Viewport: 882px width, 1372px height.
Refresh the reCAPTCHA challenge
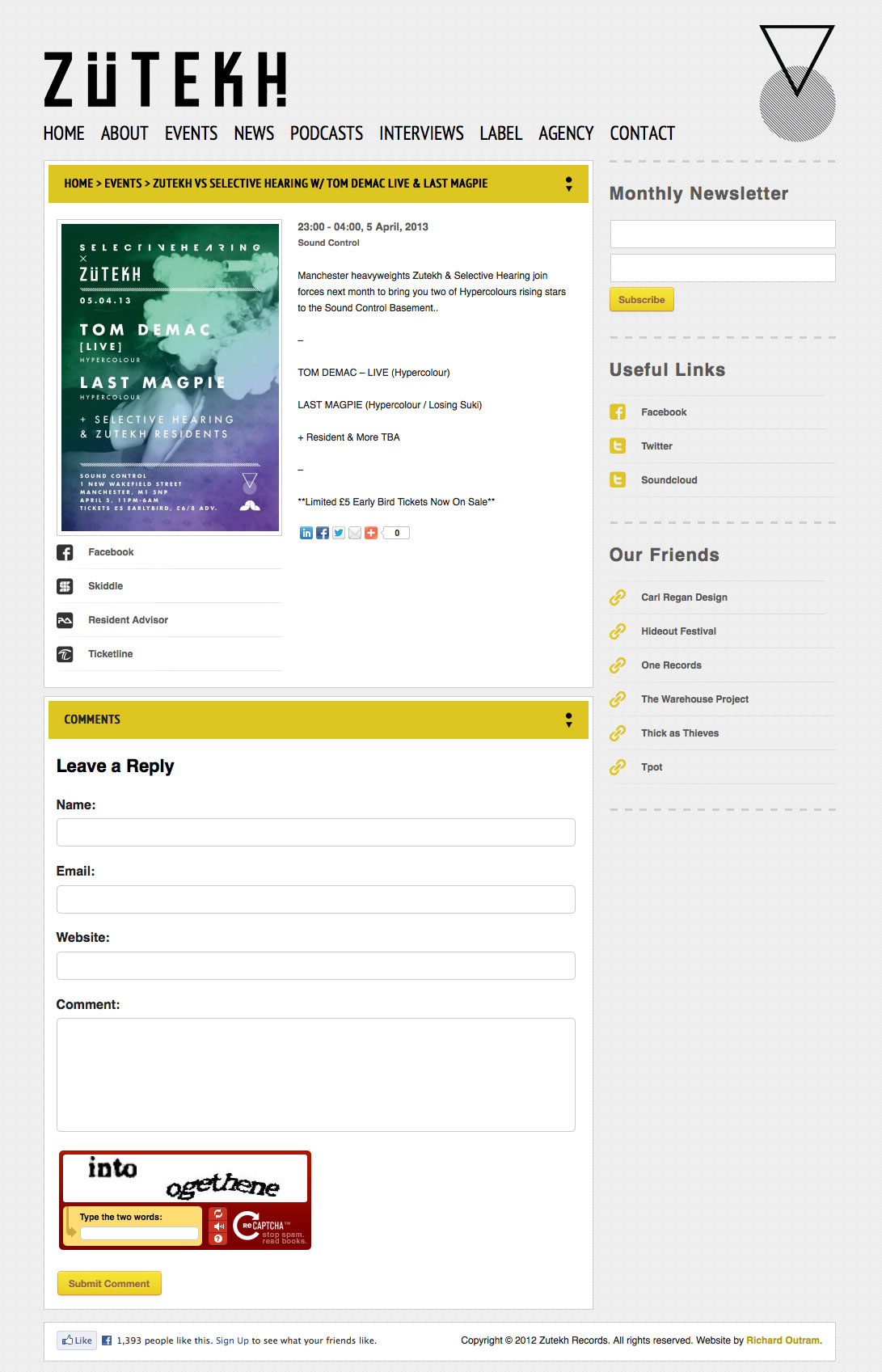[x=218, y=1214]
